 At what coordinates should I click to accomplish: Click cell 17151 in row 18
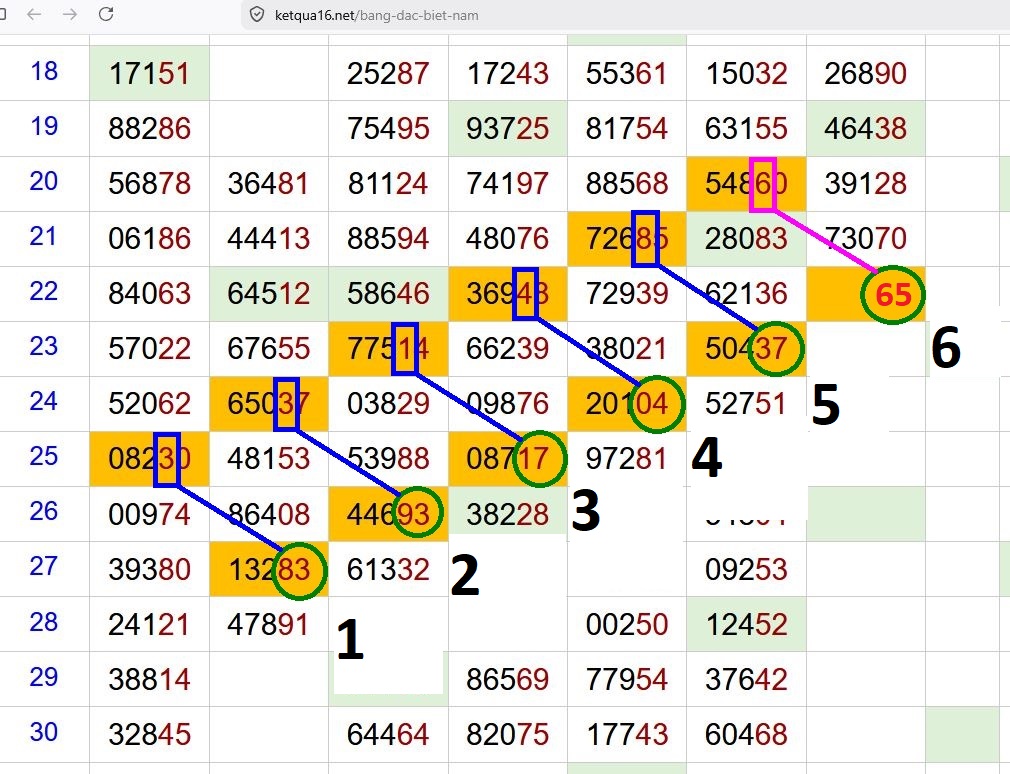[149, 73]
